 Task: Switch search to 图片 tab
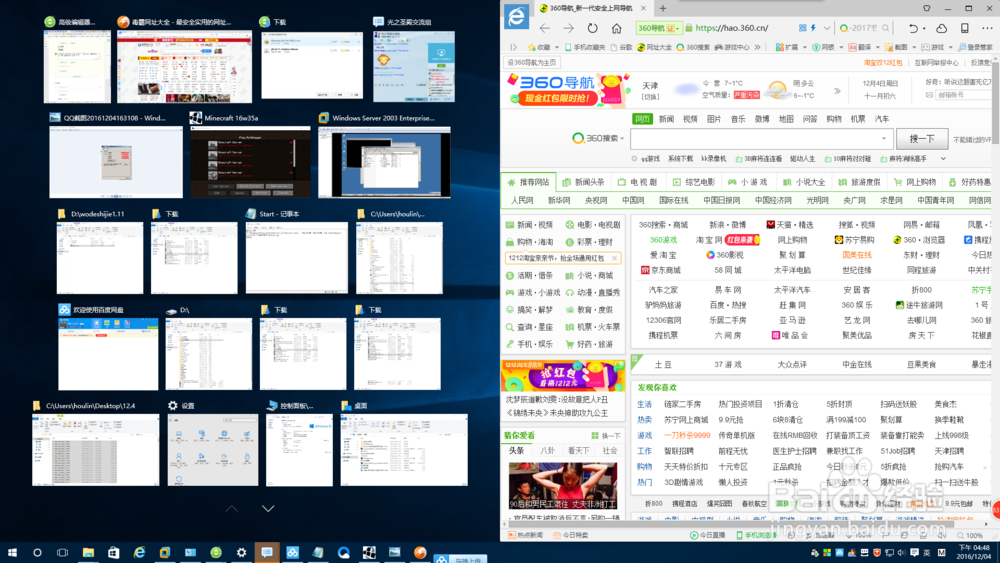714,119
